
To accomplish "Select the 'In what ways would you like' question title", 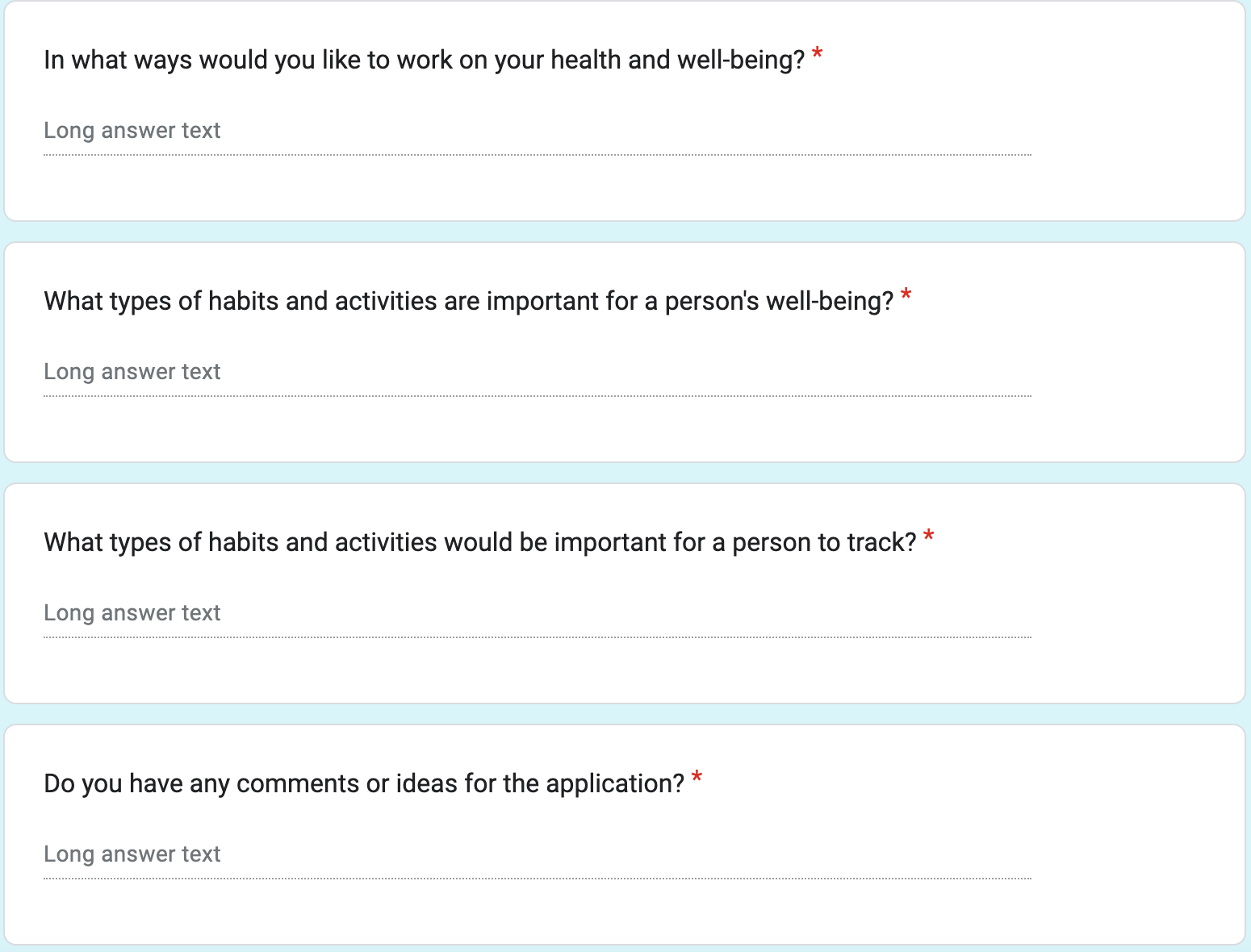I will tap(425, 60).
